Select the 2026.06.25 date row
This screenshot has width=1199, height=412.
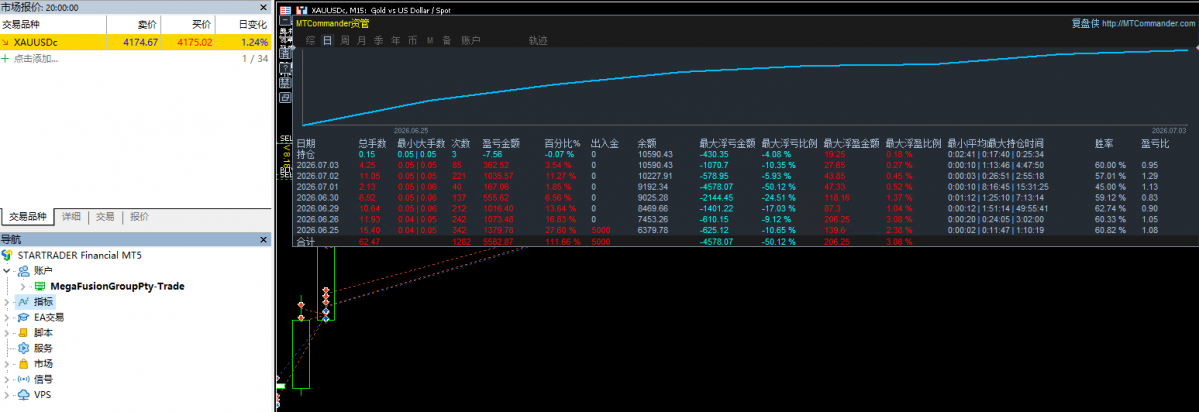click(746, 229)
